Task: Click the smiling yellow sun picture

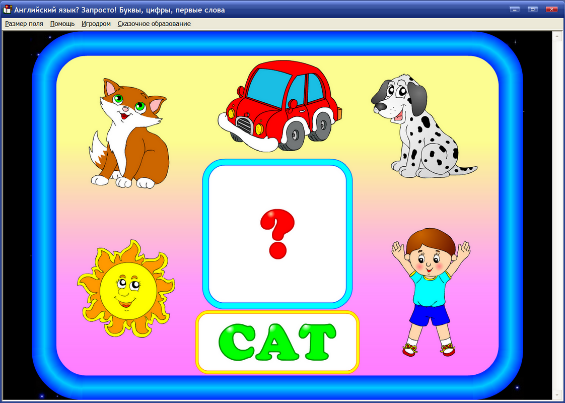Action: click(x=126, y=288)
